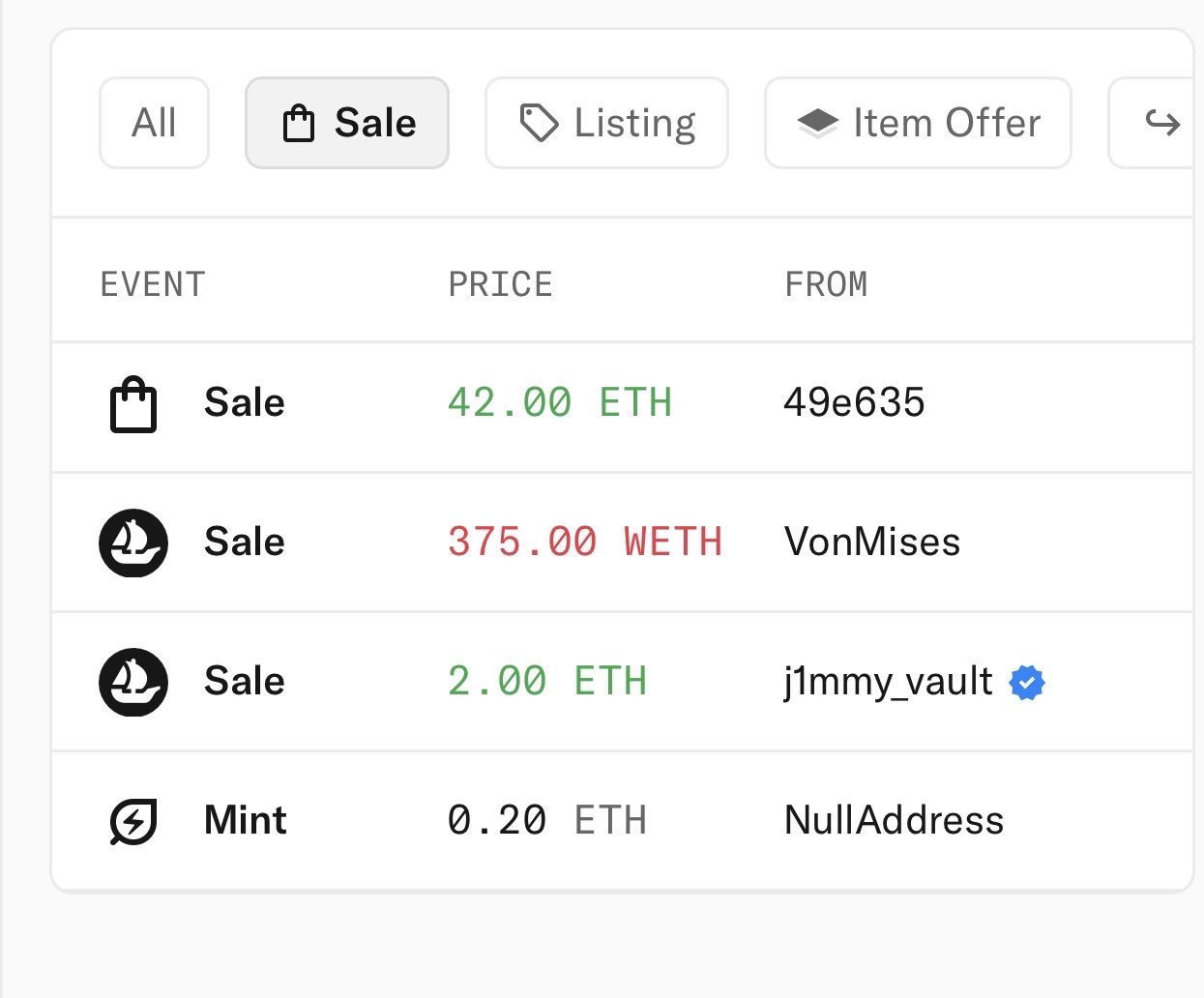Click the 375.00 WETH price
This screenshot has height=998, width=1204.
coord(584,543)
